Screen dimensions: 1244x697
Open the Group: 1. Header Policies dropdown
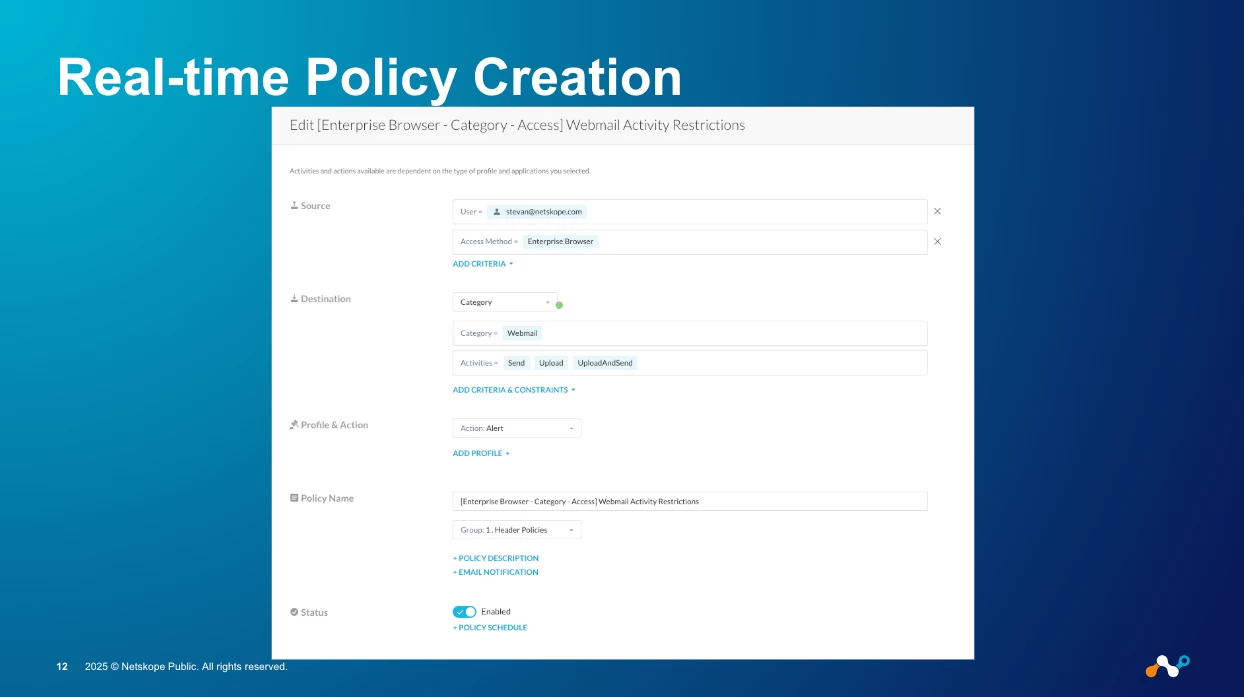tap(517, 530)
